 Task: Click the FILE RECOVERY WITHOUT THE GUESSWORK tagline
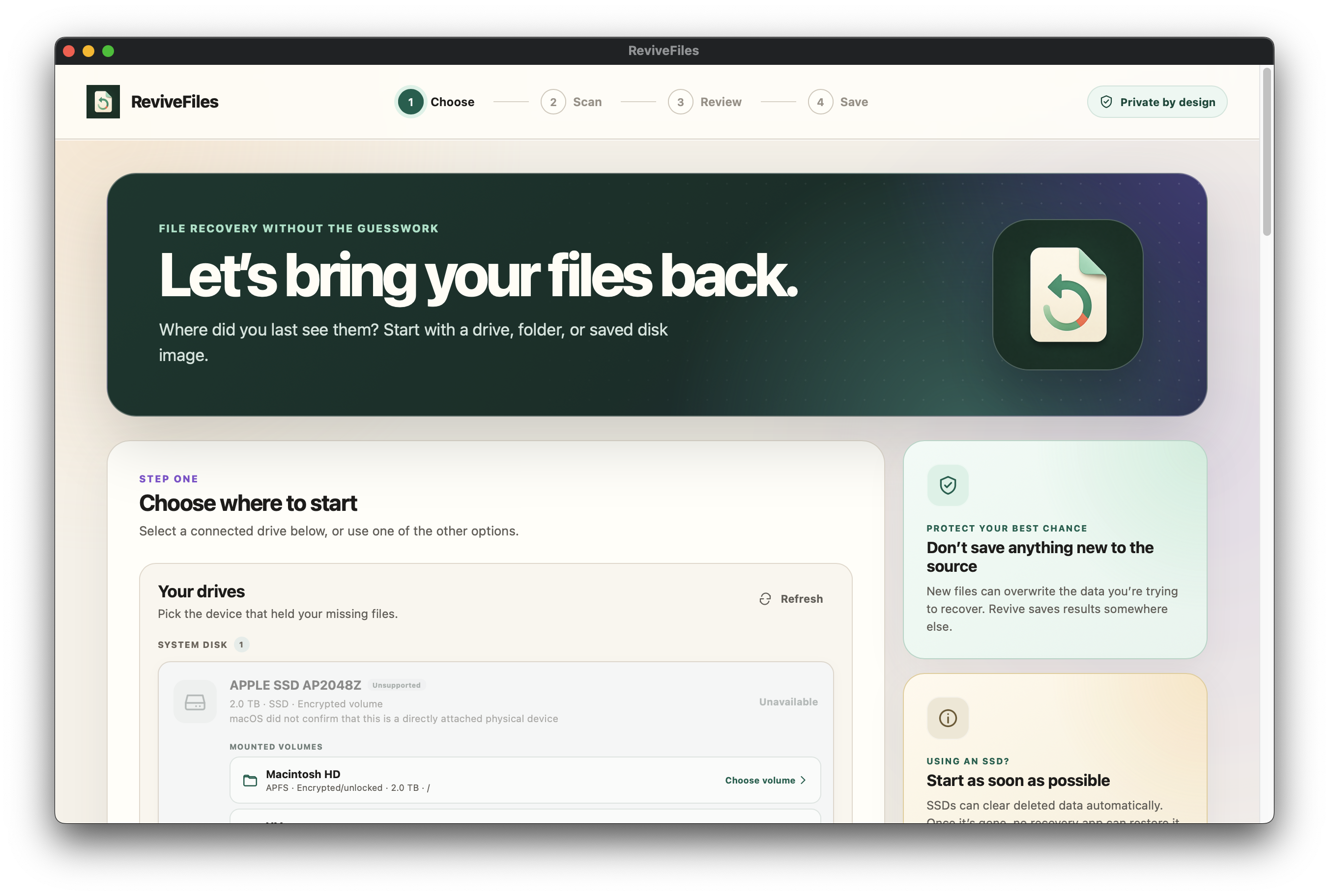click(x=298, y=228)
